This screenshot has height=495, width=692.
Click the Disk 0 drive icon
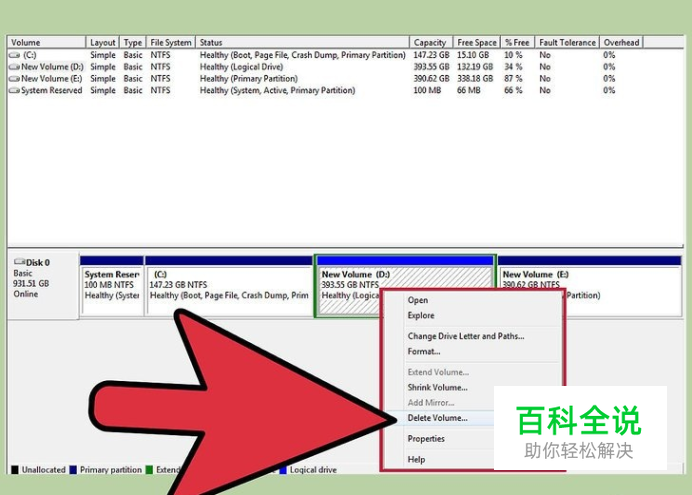(19, 262)
